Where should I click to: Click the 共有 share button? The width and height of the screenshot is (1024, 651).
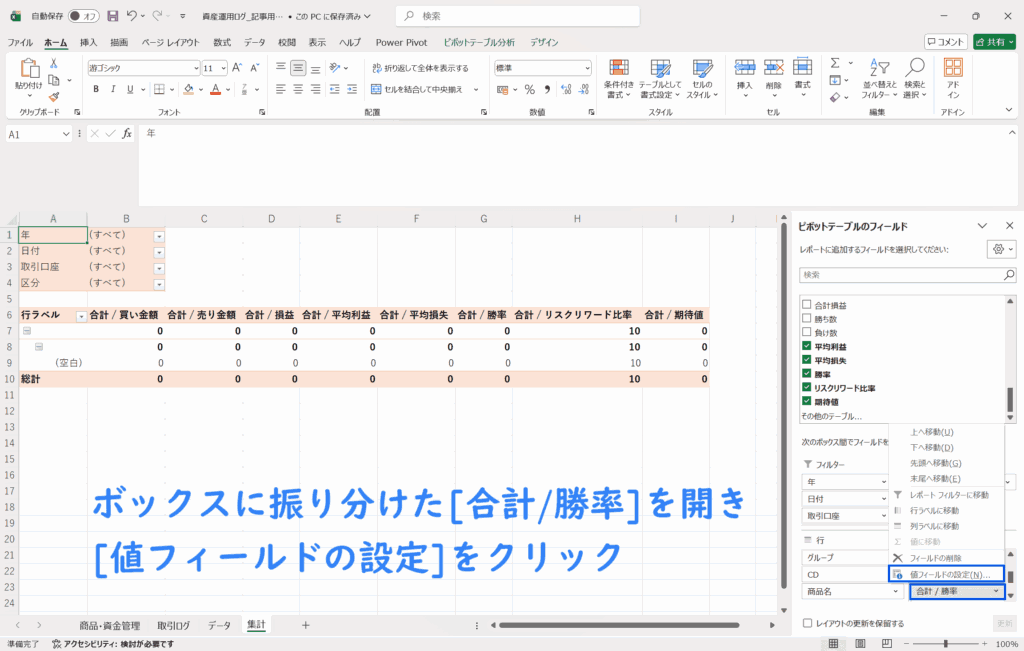click(x=994, y=42)
